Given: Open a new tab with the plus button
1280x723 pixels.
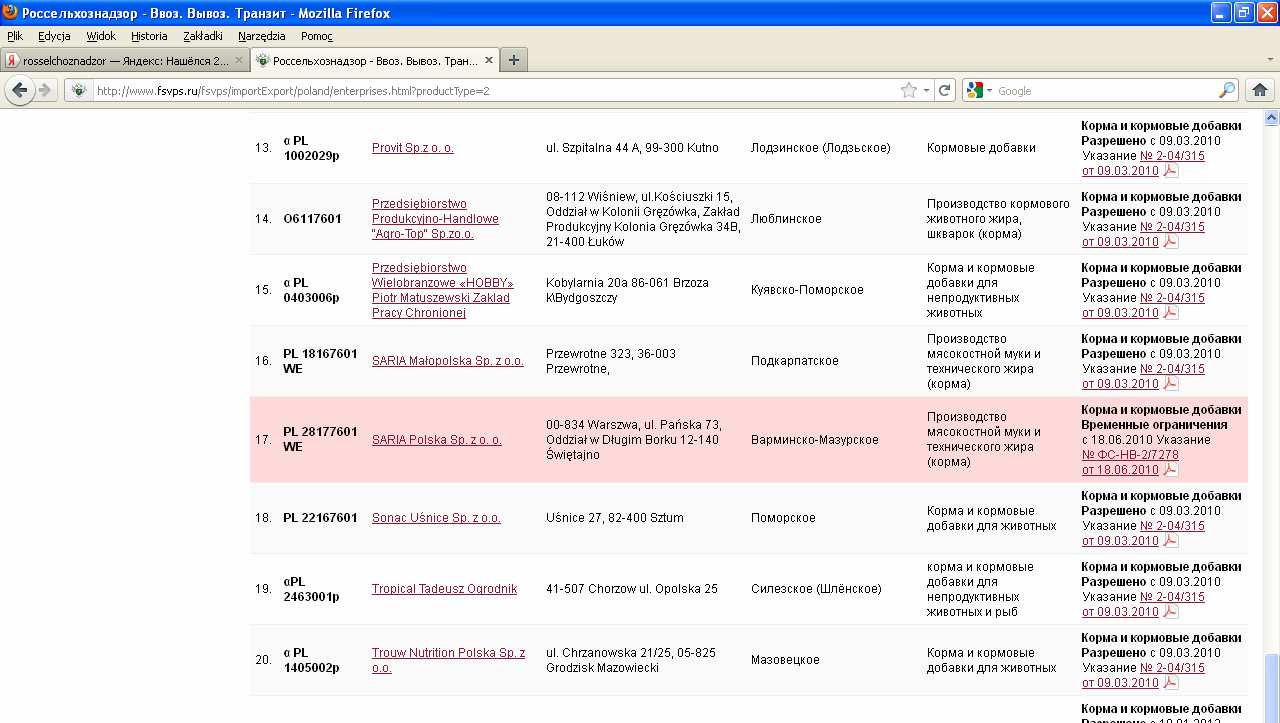Looking at the screenshot, I should coord(514,60).
